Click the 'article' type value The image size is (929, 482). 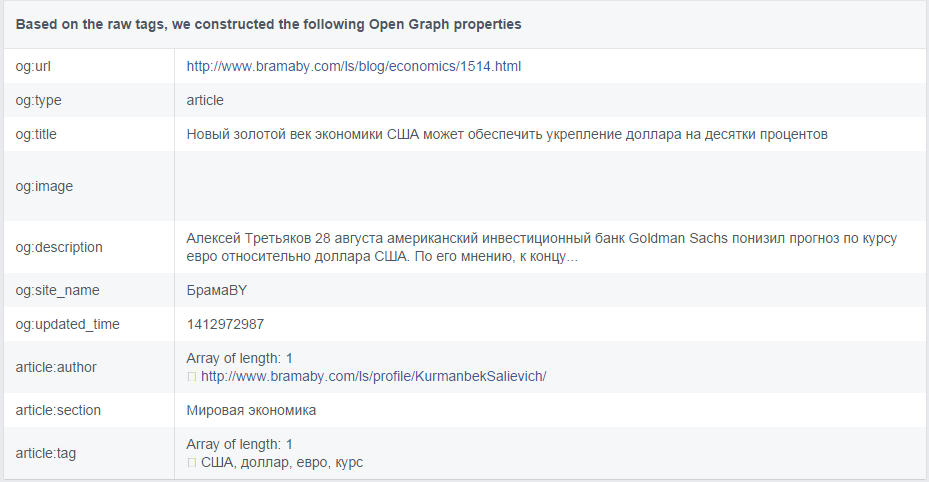pyautogui.click(x=205, y=100)
